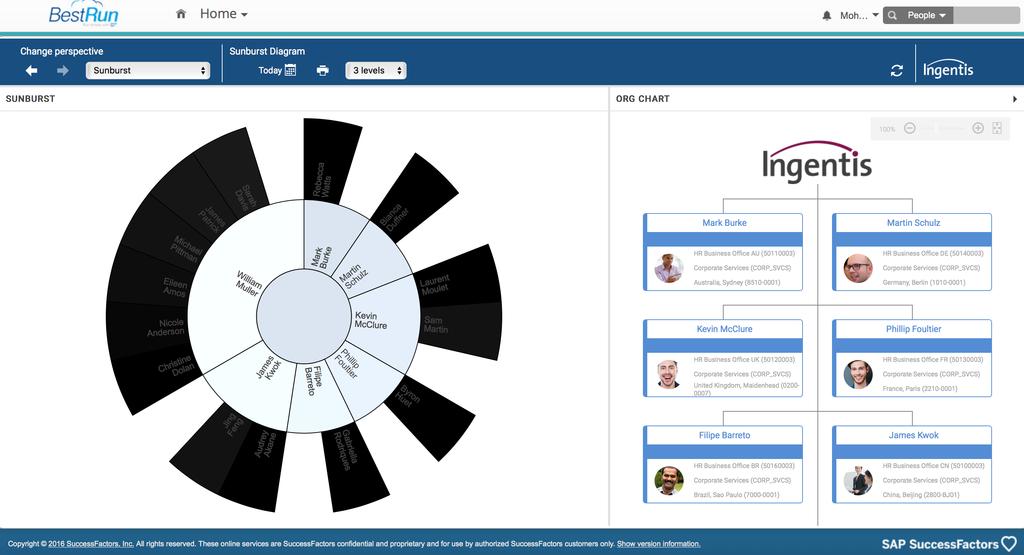Open Filipe Barreto org chart name link
This screenshot has height=555, width=1024.
coord(724,435)
